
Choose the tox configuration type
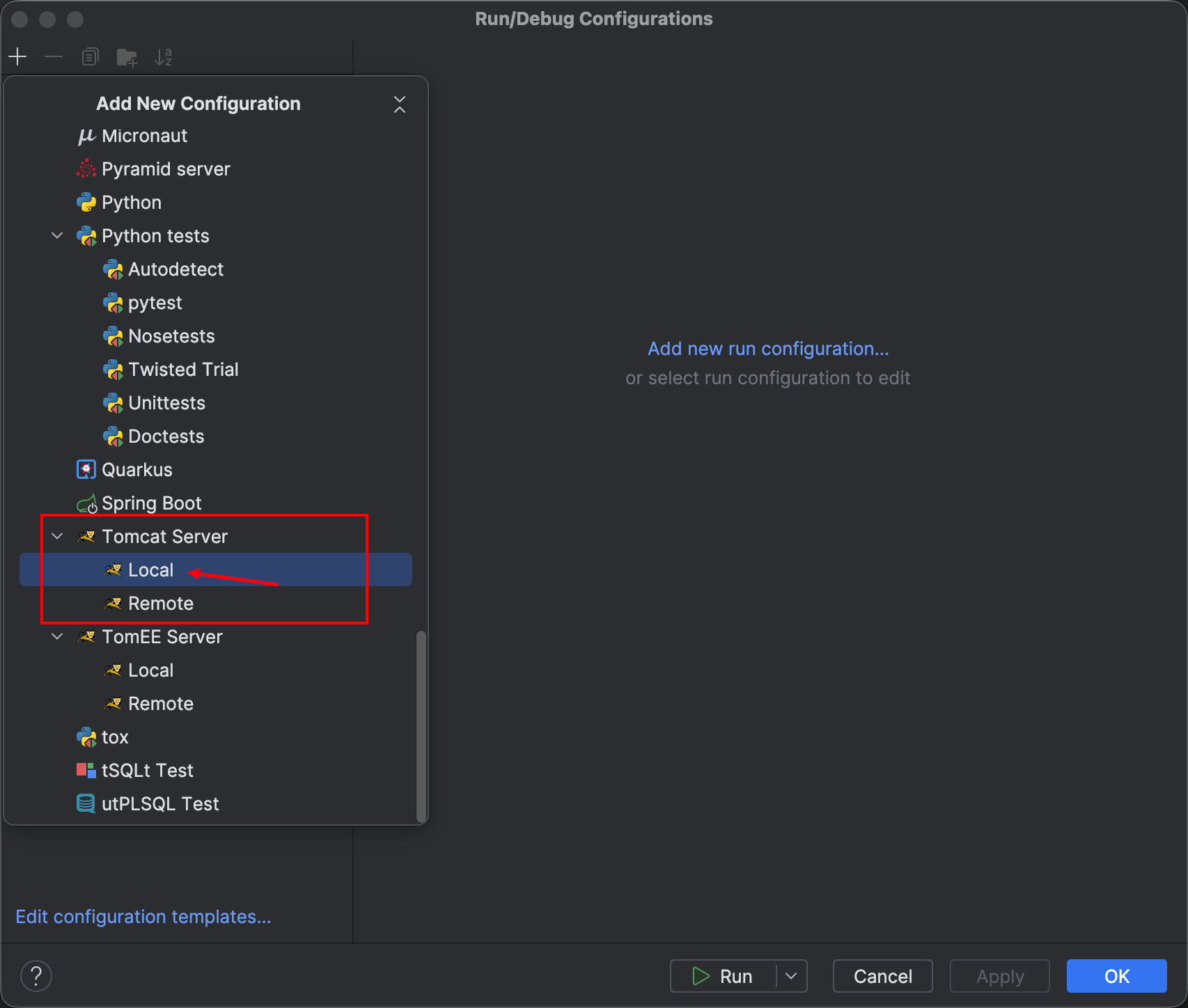point(216,737)
